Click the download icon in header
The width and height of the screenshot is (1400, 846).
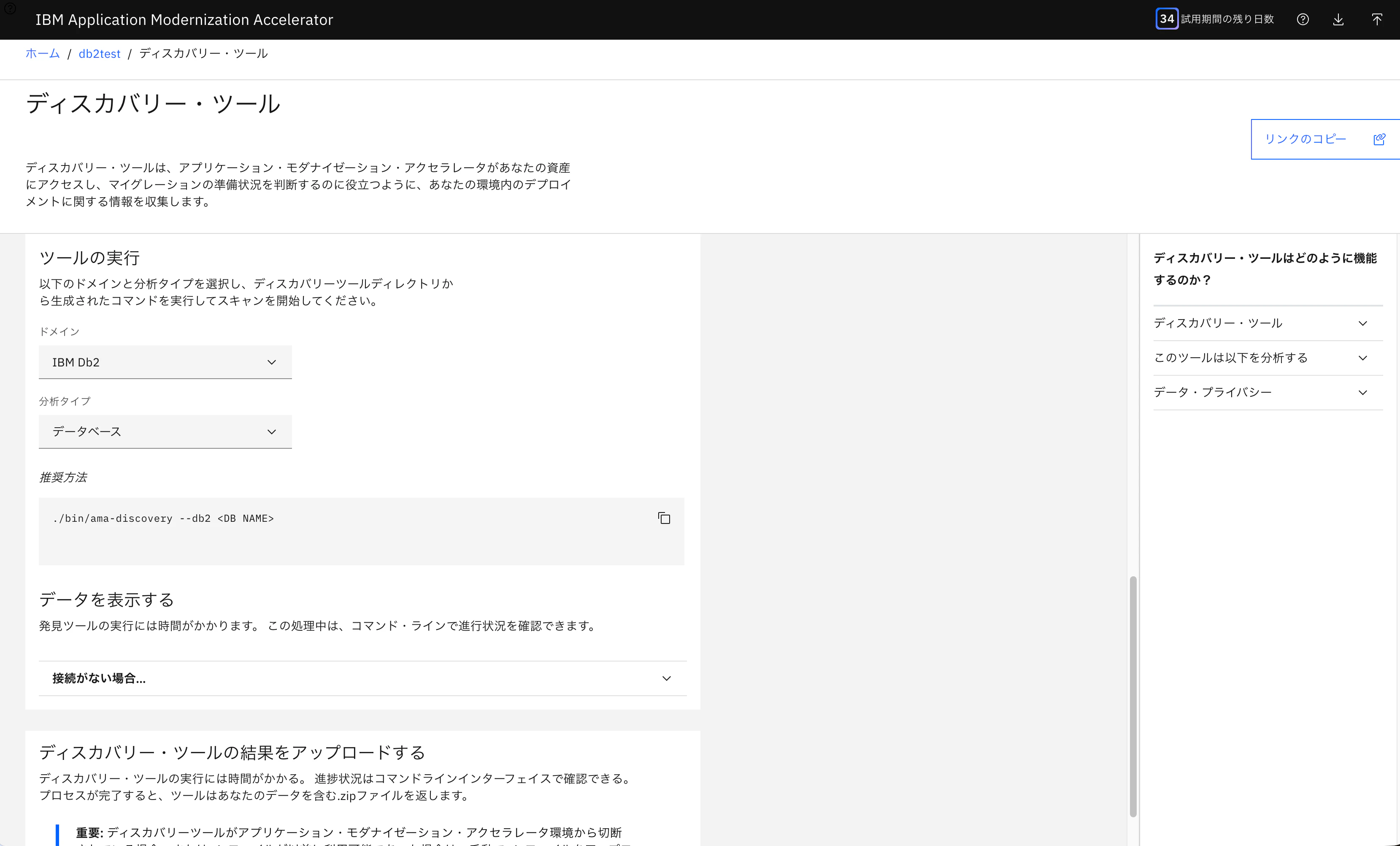pyautogui.click(x=1338, y=19)
